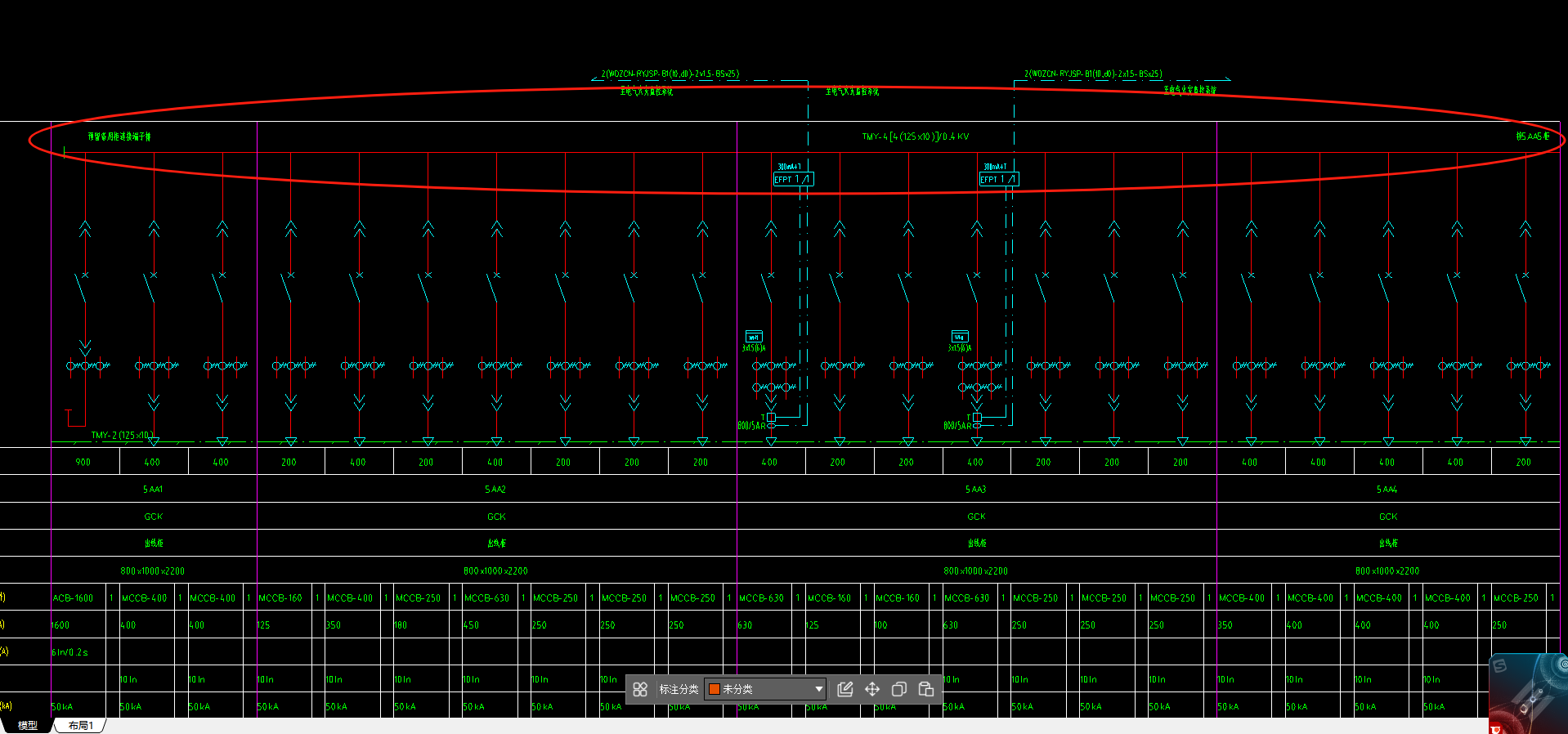1568x734 pixels.
Task: Select the 5AA4 cabinet label
Action: pyautogui.click(x=1387, y=490)
